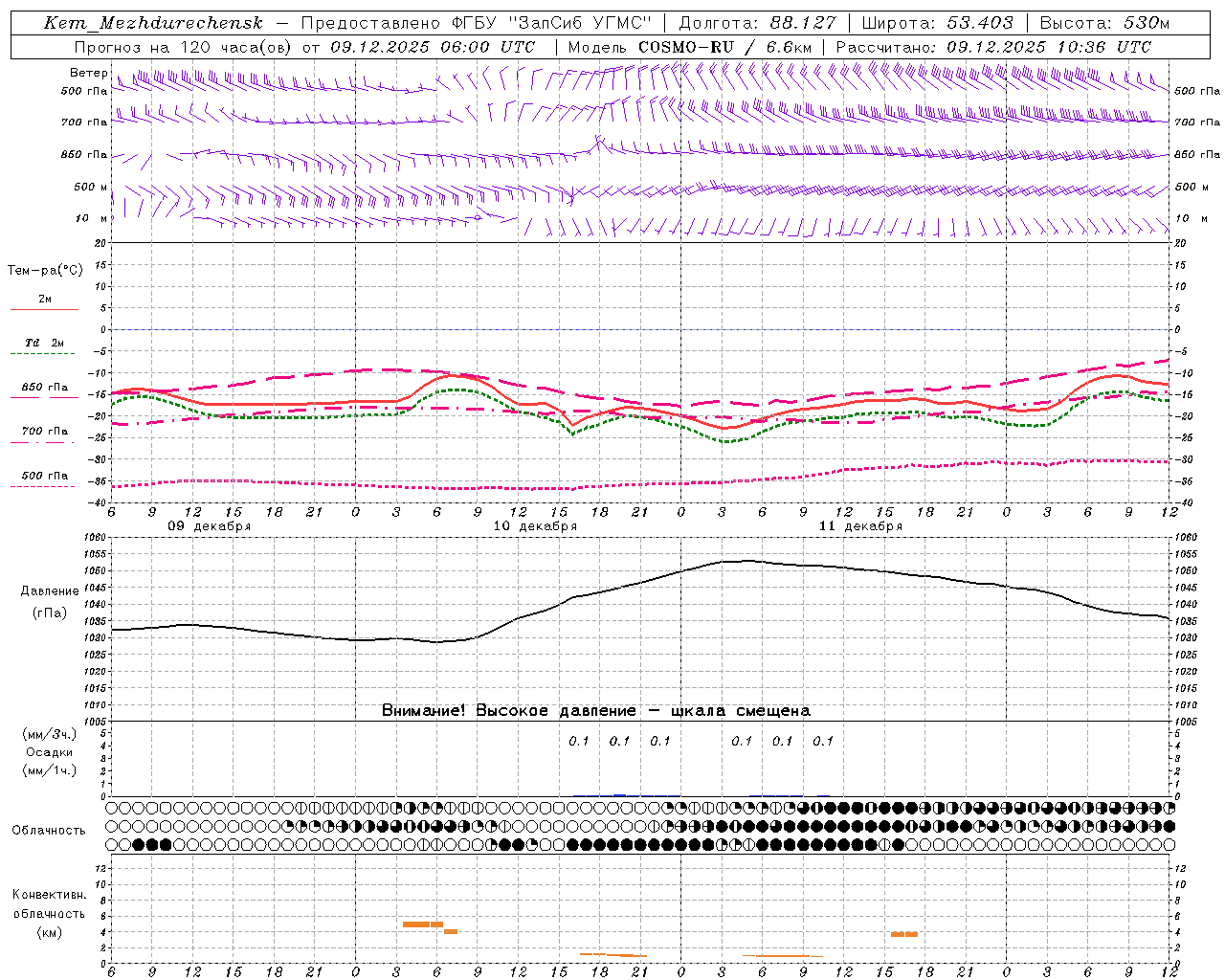1225x980 pixels.
Task: Click the (мм/1ч.) precipitation unit label
Action: coord(49,770)
